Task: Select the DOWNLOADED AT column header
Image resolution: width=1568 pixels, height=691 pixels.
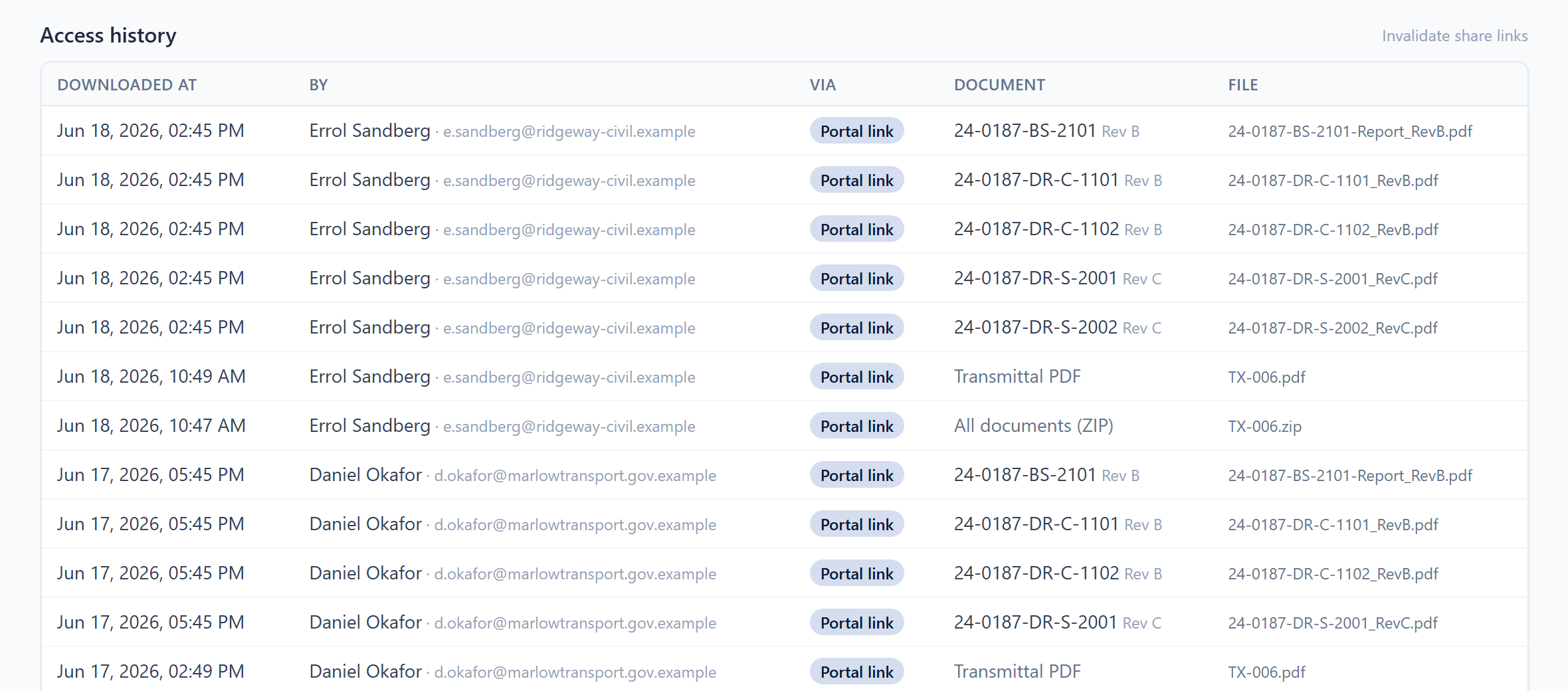Action: (127, 85)
